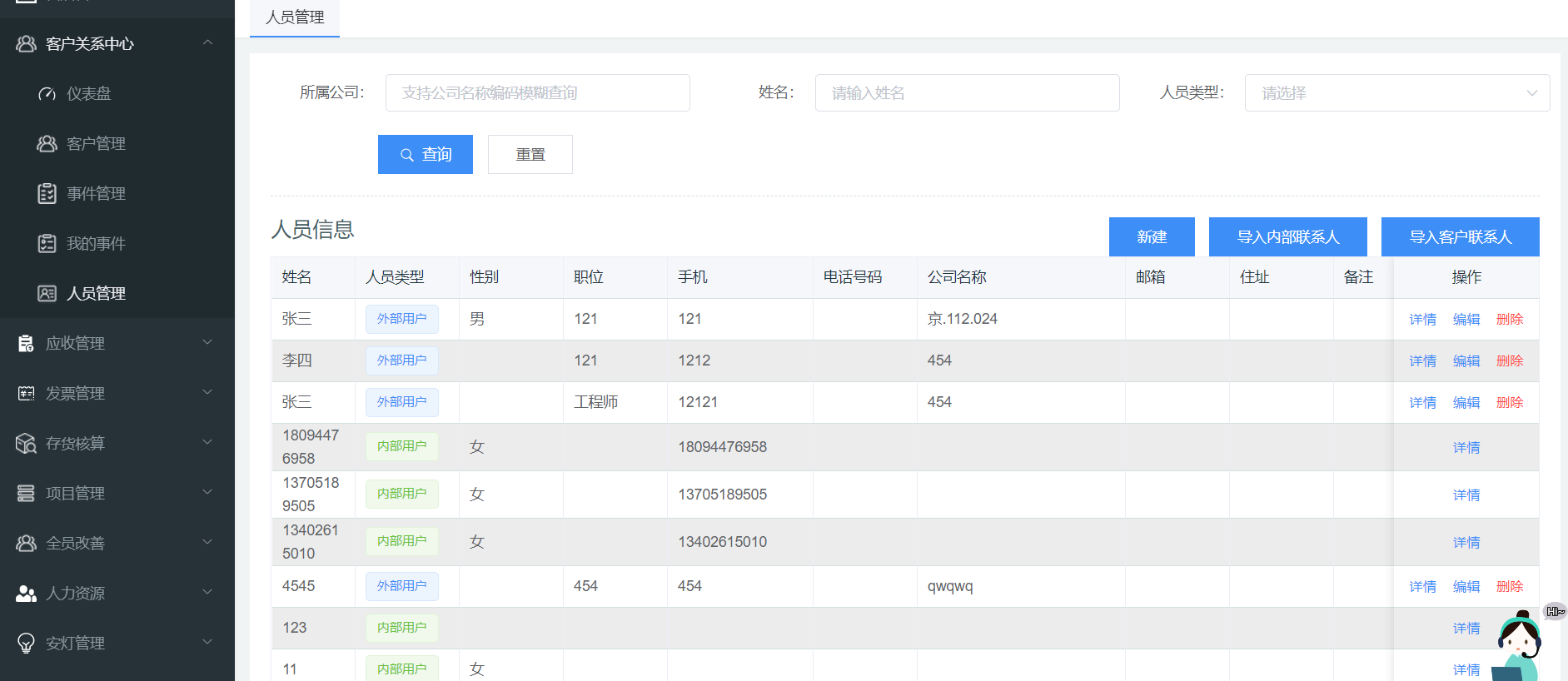Viewport: 1568px width, 681px height.
Task: Expand the 项目管理 menu chevron
Action: click(x=207, y=492)
